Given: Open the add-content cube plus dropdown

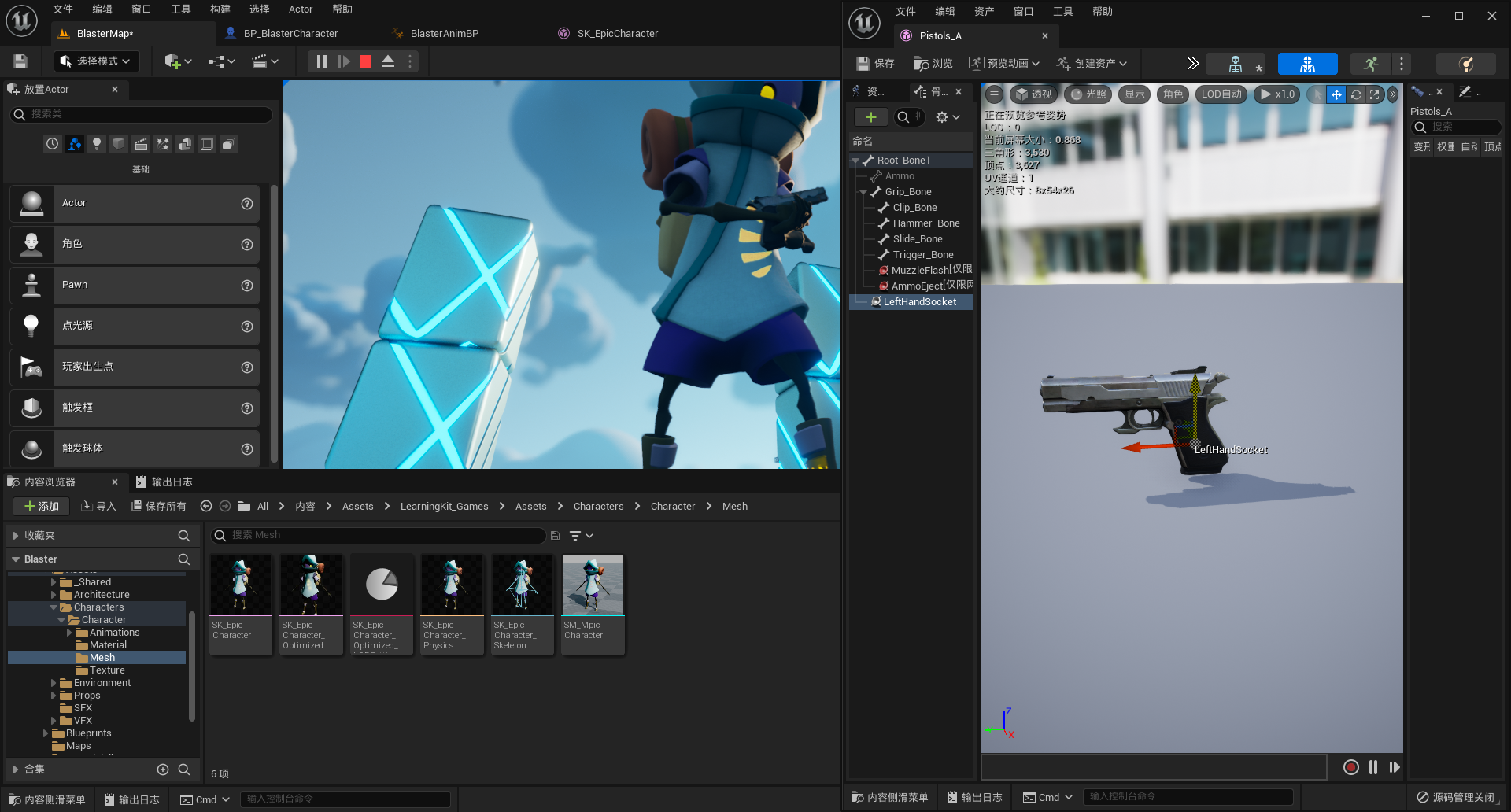Looking at the screenshot, I should pos(178,61).
